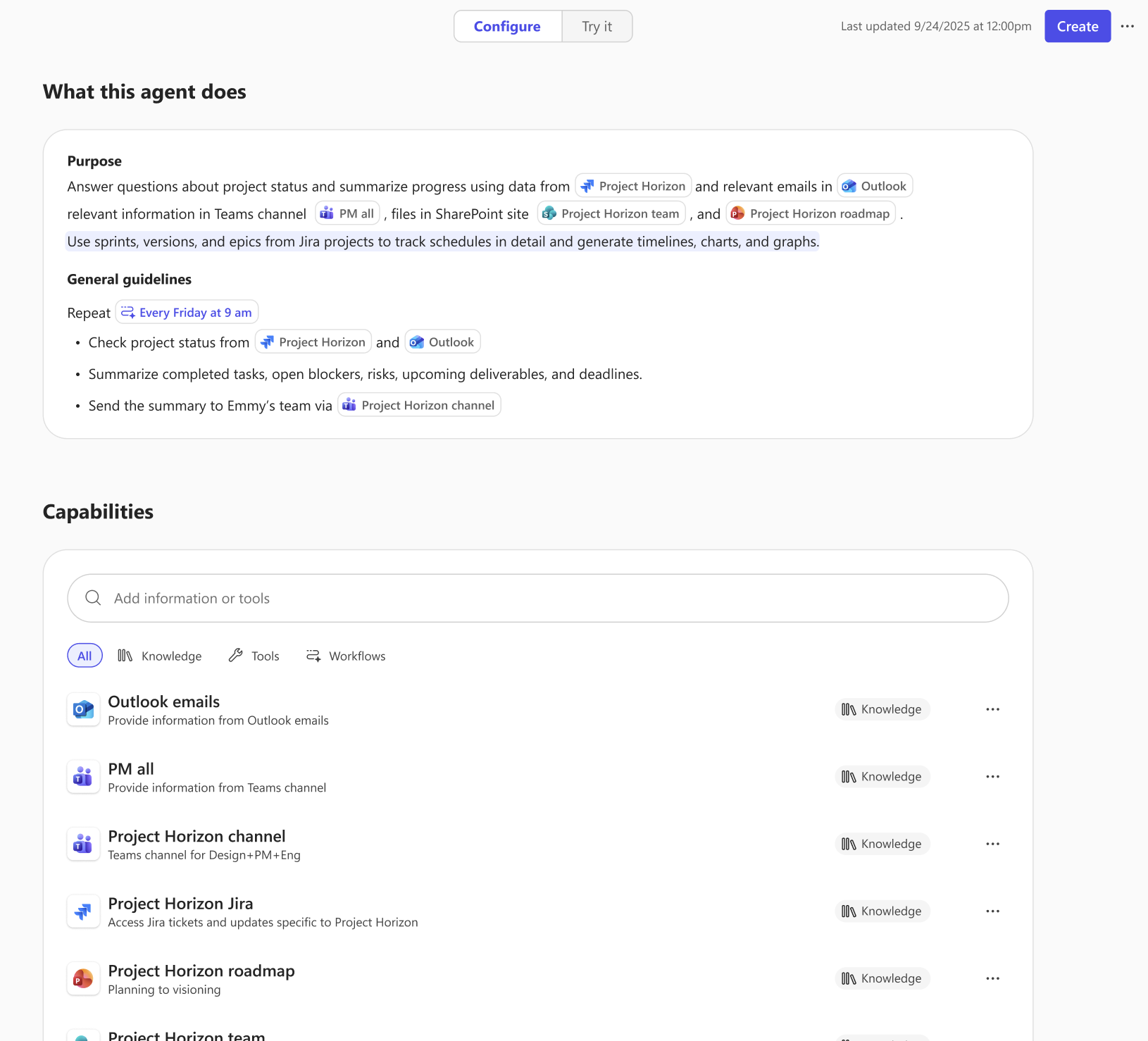Image resolution: width=1148 pixels, height=1041 pixels.
Task: Filter capabilities by Workflows
Action: [x=346, y=656]
